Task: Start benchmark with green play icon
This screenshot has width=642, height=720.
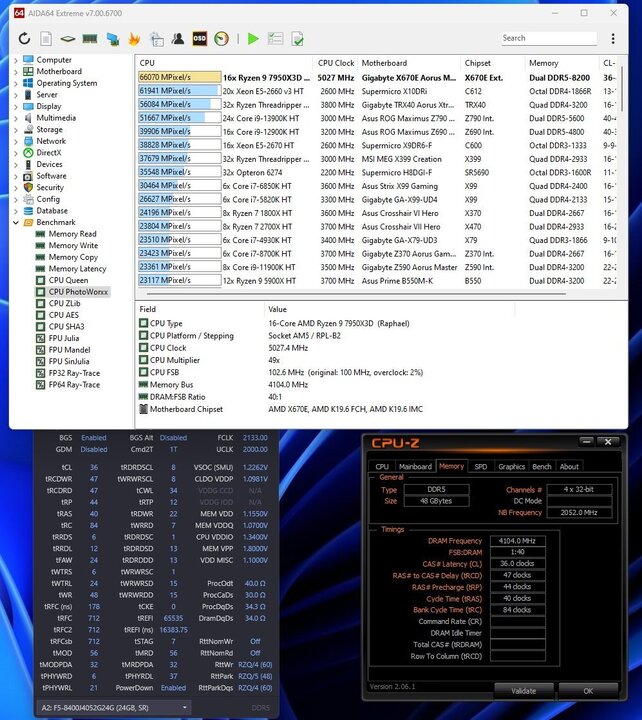Action: tap(253, 39)
